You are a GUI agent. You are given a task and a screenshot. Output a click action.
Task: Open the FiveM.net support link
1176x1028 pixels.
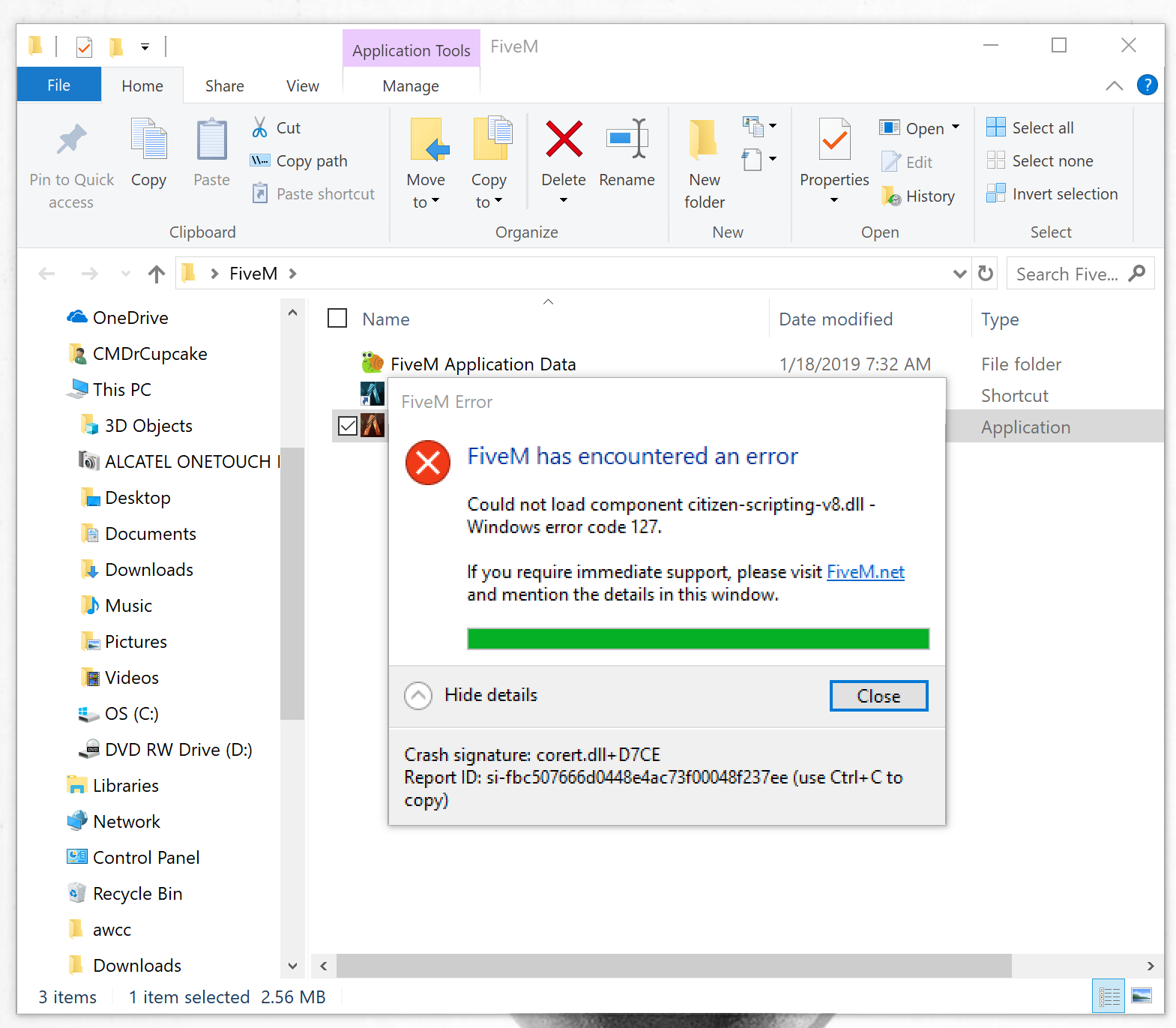[x=865, y=572]
